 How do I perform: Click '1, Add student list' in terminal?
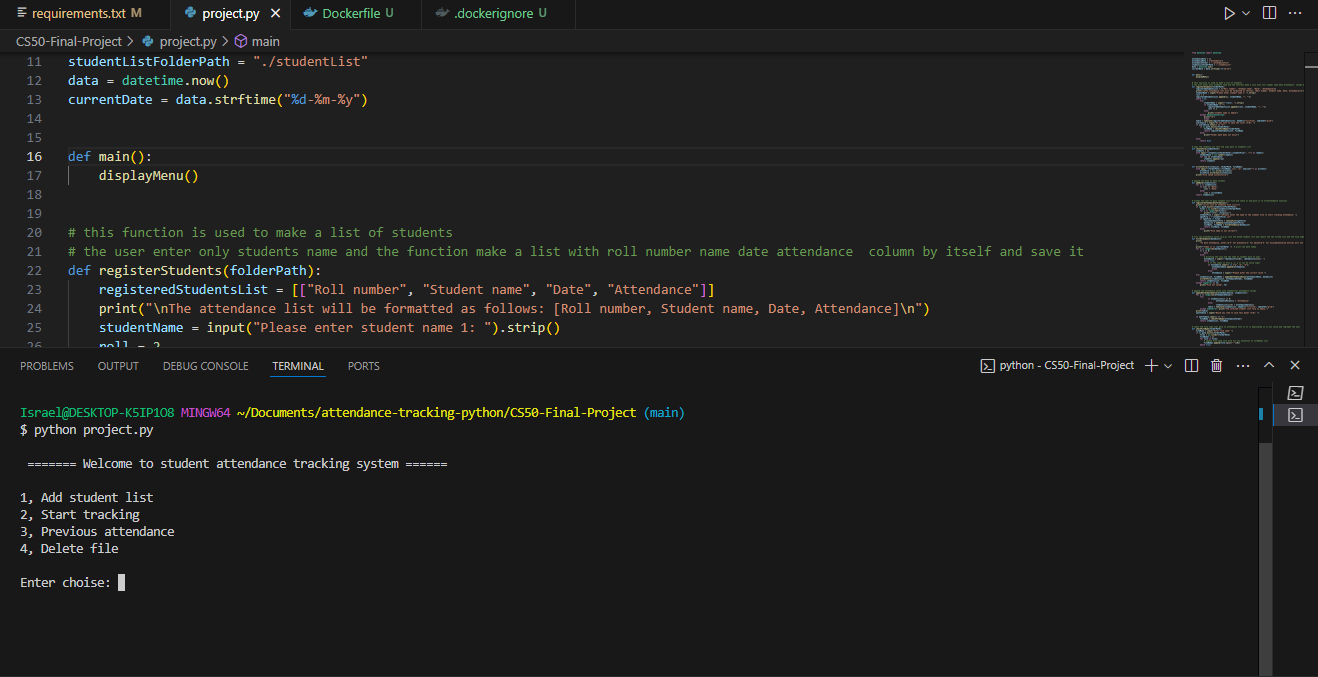point(87,497)
